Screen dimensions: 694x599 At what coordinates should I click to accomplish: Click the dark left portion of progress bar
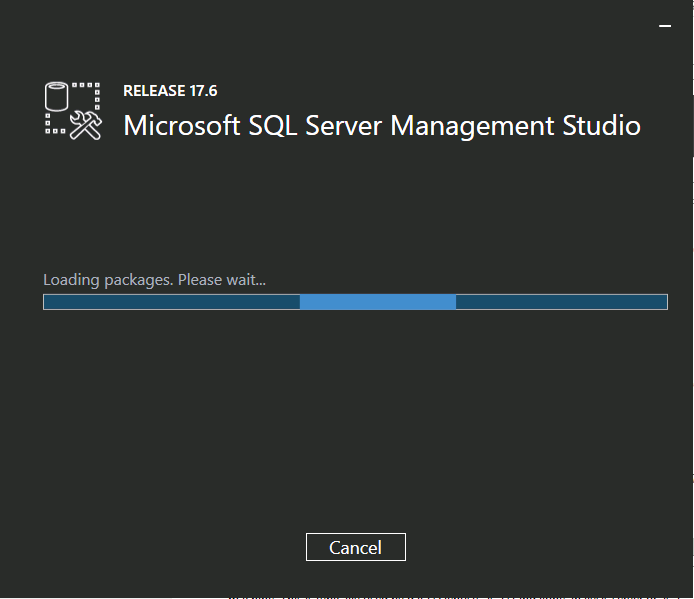pyautogui.click(x=172, y=302)
